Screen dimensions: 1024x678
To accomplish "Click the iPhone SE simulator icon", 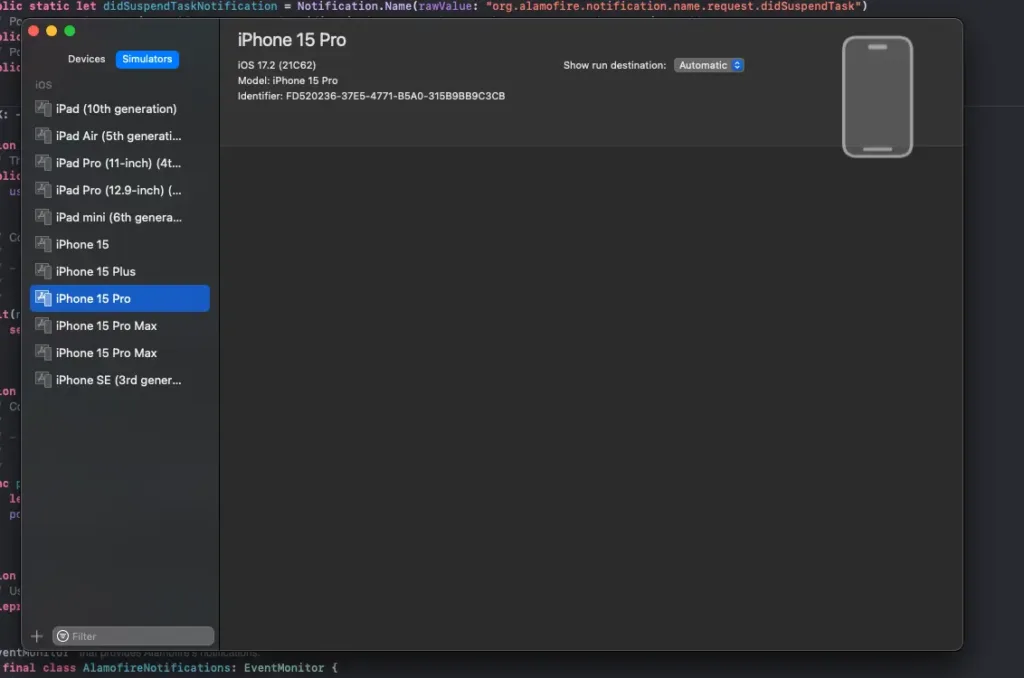I will pos(43,379).
